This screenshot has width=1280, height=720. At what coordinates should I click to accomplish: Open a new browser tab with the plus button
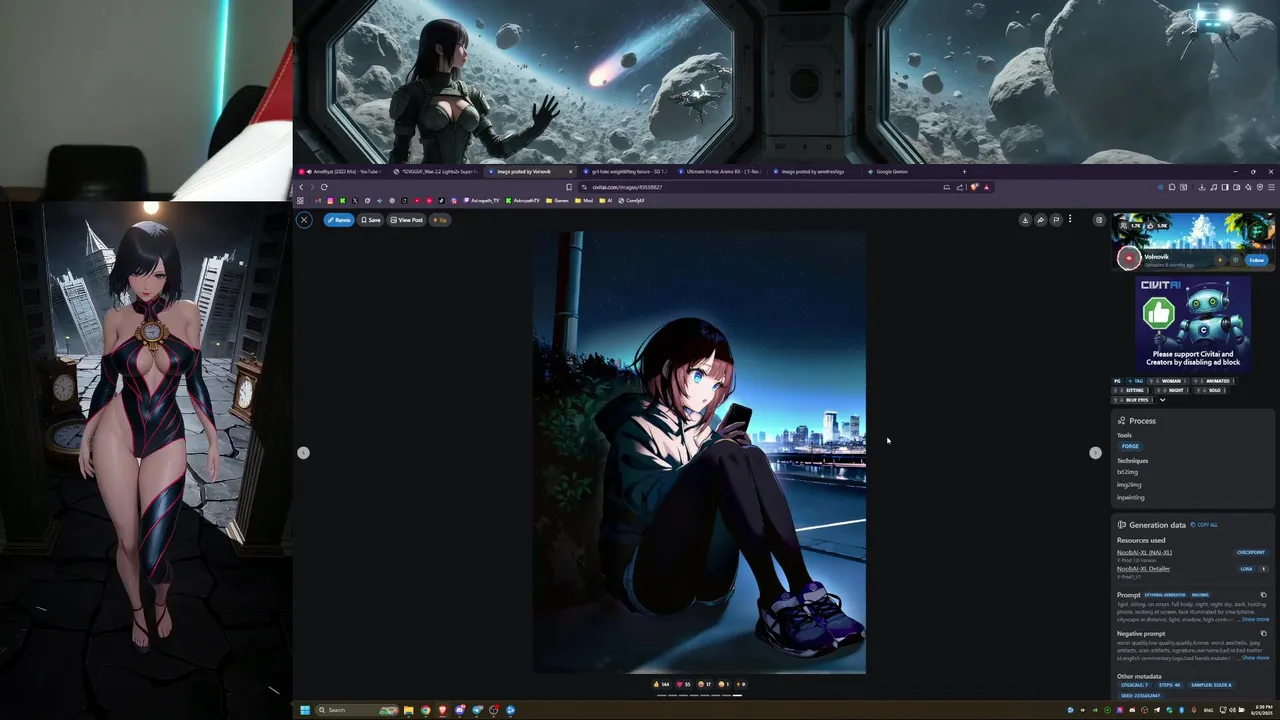click(x=964, y=172)
